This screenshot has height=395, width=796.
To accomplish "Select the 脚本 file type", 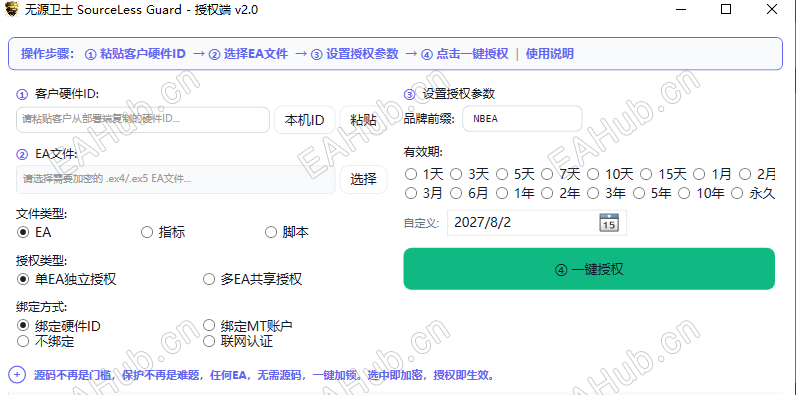I will pyautogui.click(x=287, y=233).
